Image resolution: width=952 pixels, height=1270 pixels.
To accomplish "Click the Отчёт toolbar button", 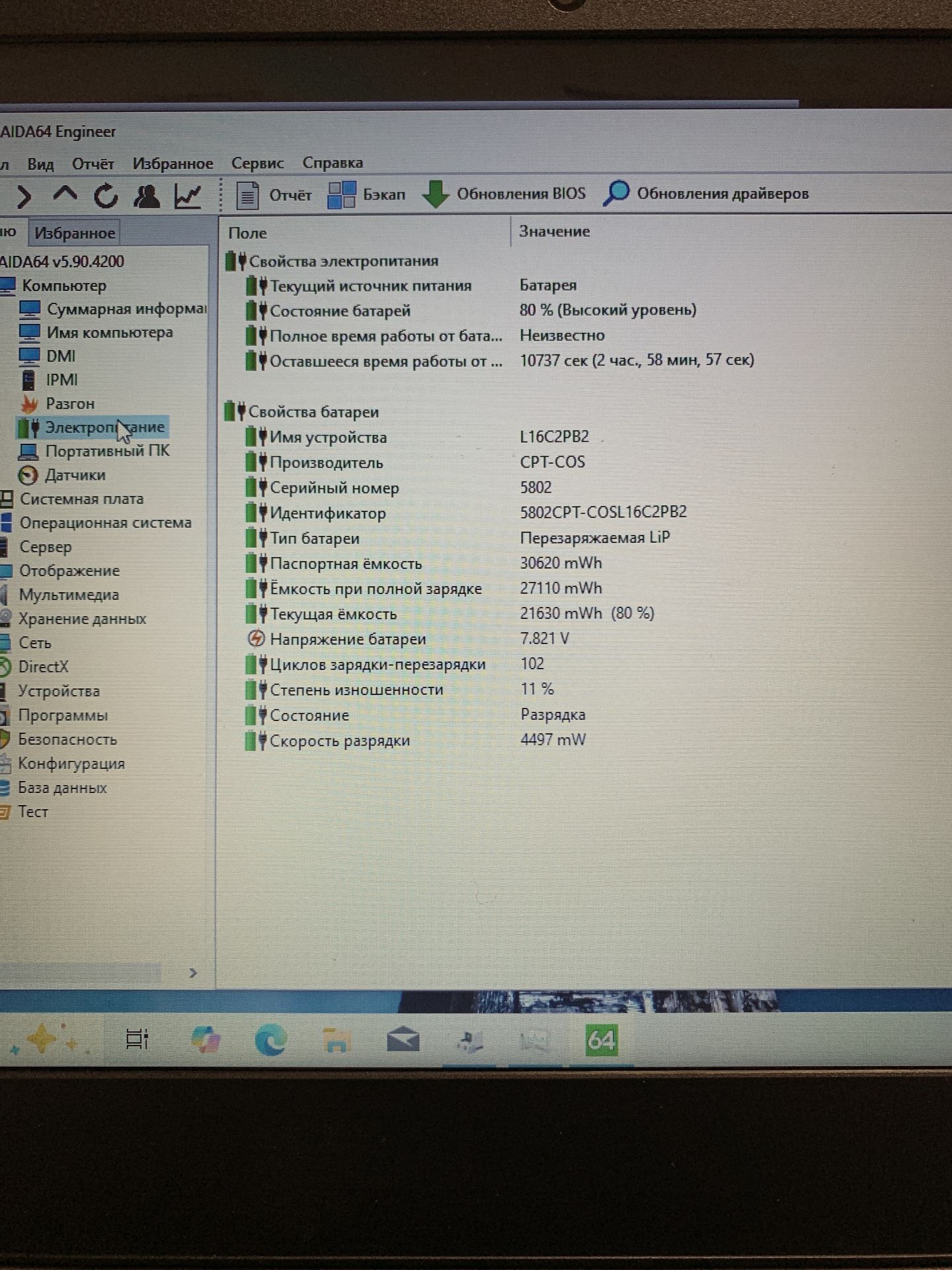I will tap(274, 195).
